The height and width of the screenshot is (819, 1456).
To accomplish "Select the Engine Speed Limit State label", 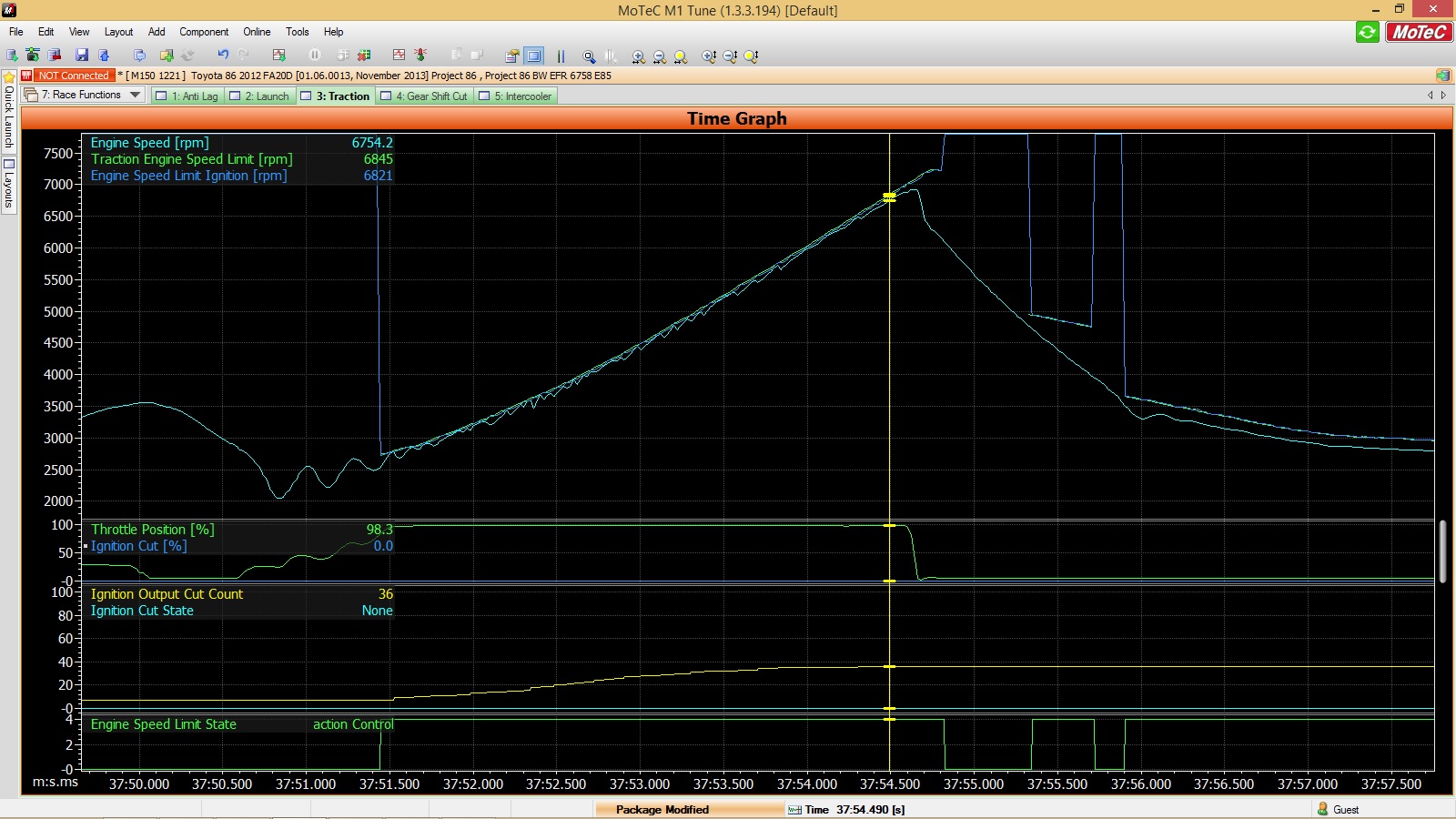I will pos(164,724).
